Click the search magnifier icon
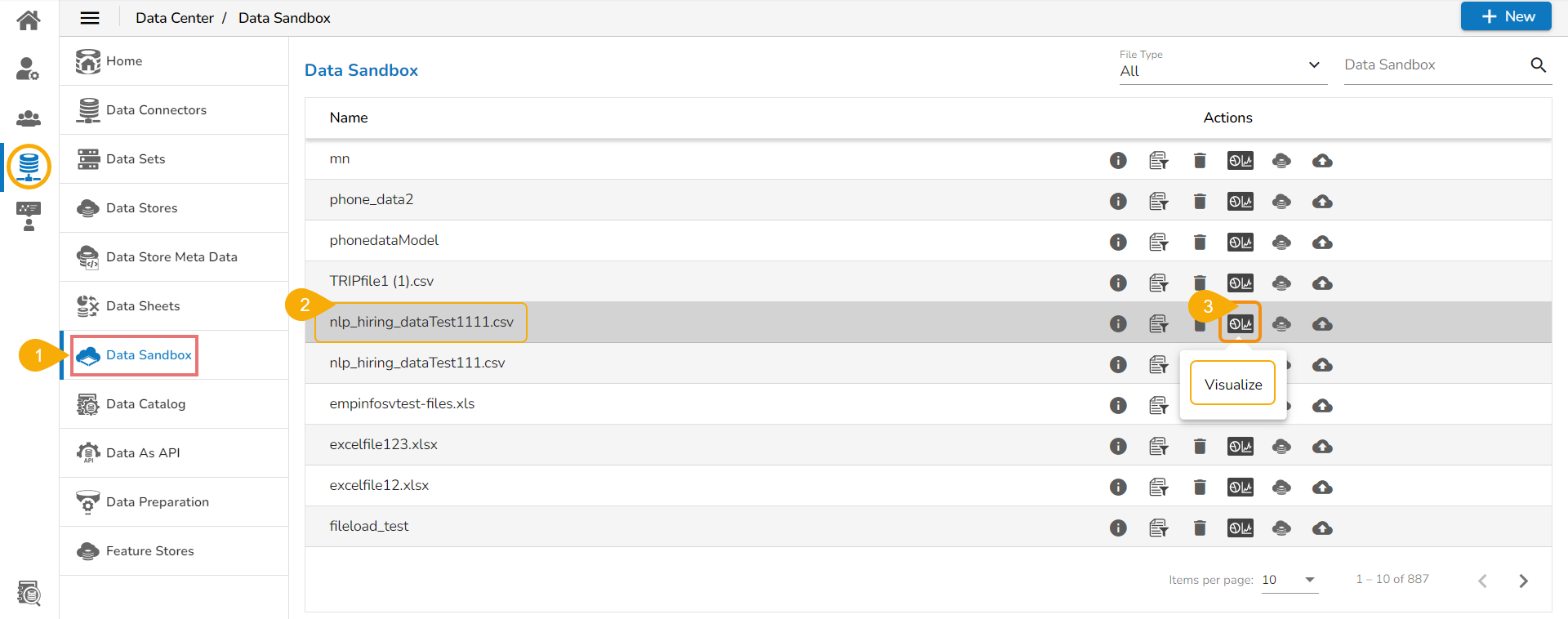 tap(1538, 65)
